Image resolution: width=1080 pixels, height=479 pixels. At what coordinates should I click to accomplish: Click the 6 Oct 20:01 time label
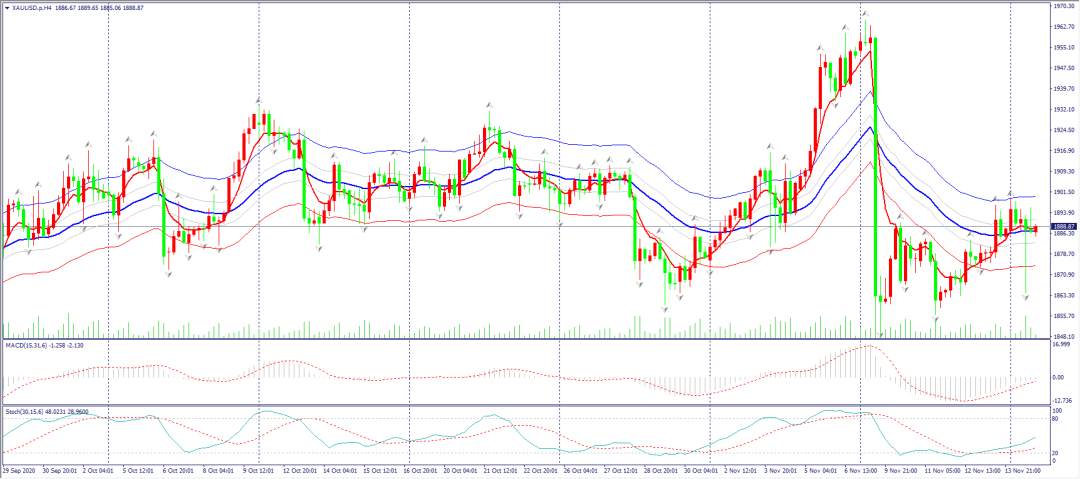tap(177, 469)
